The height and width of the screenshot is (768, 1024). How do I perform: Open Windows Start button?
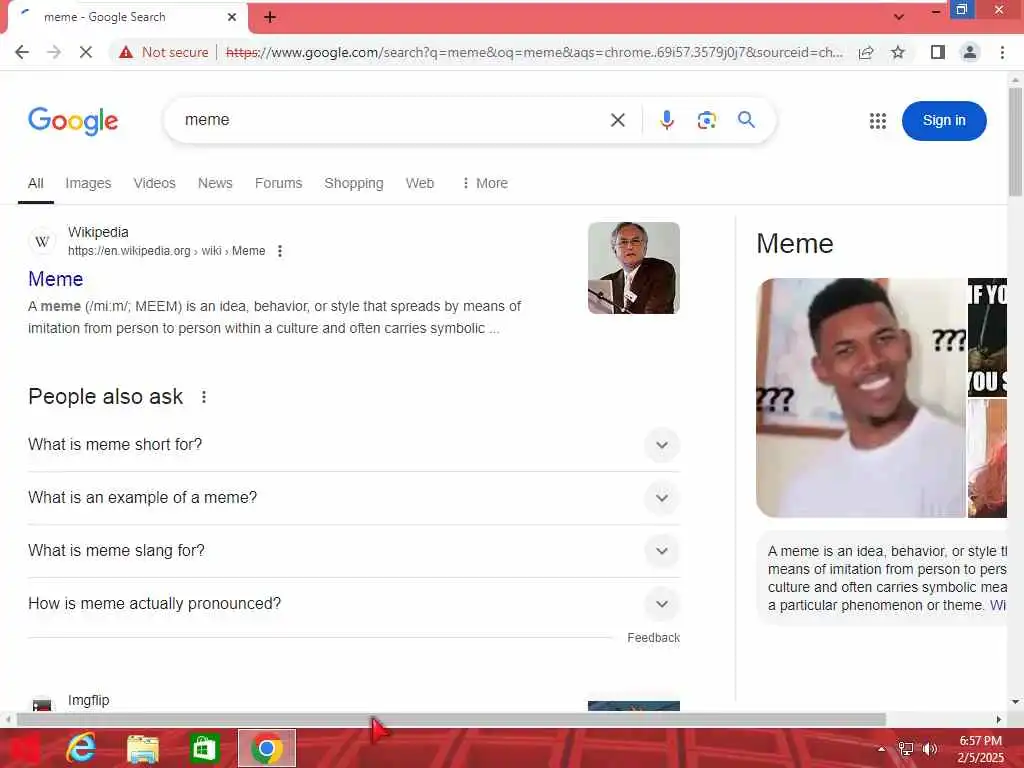click(x=25, y=748)
